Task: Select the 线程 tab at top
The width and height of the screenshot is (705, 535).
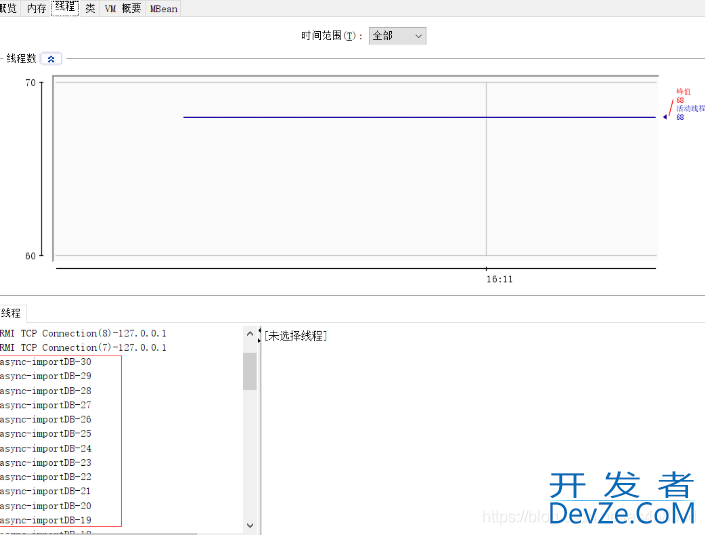Action: [65, 8]
